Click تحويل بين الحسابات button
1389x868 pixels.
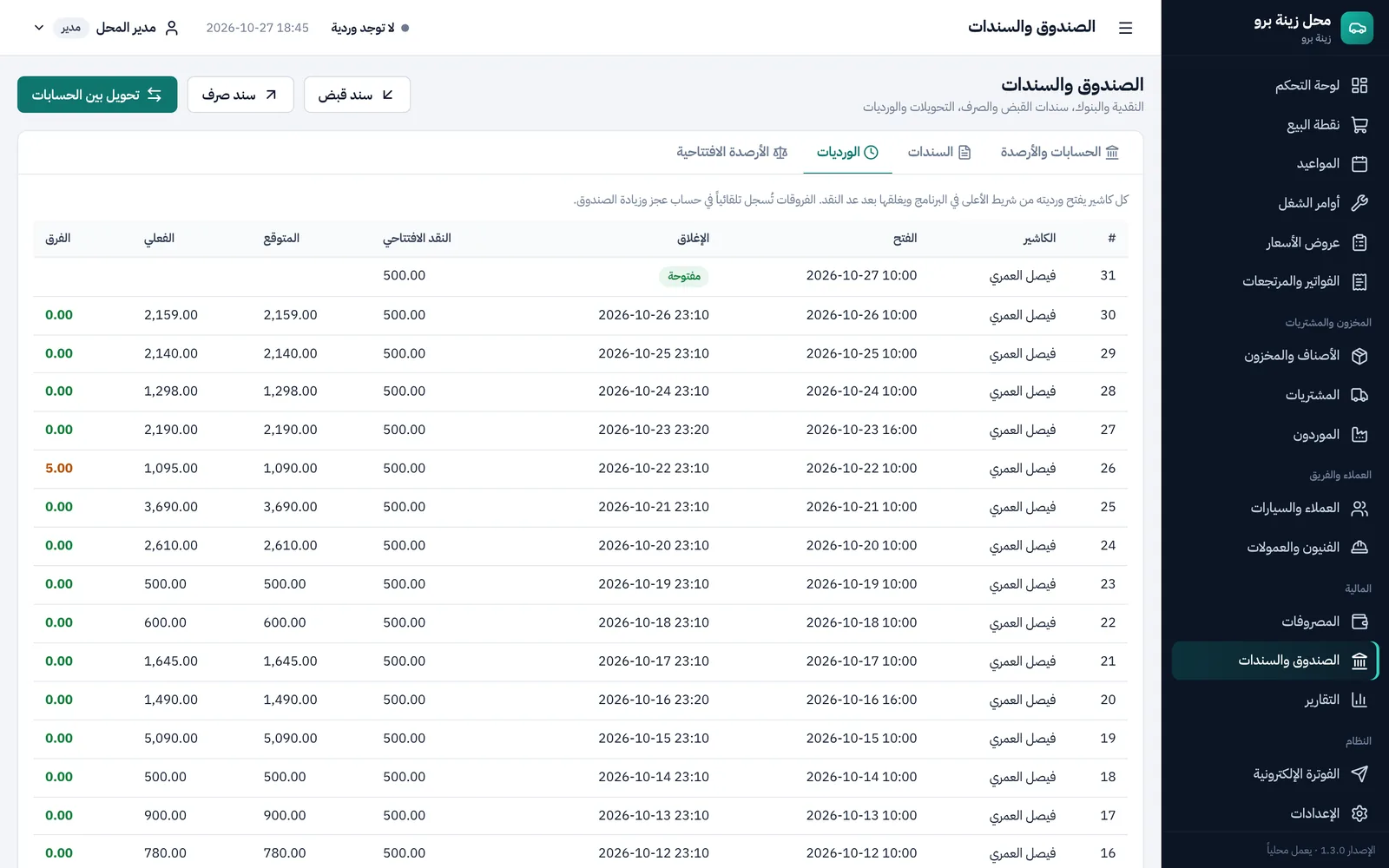coord(97,95)
